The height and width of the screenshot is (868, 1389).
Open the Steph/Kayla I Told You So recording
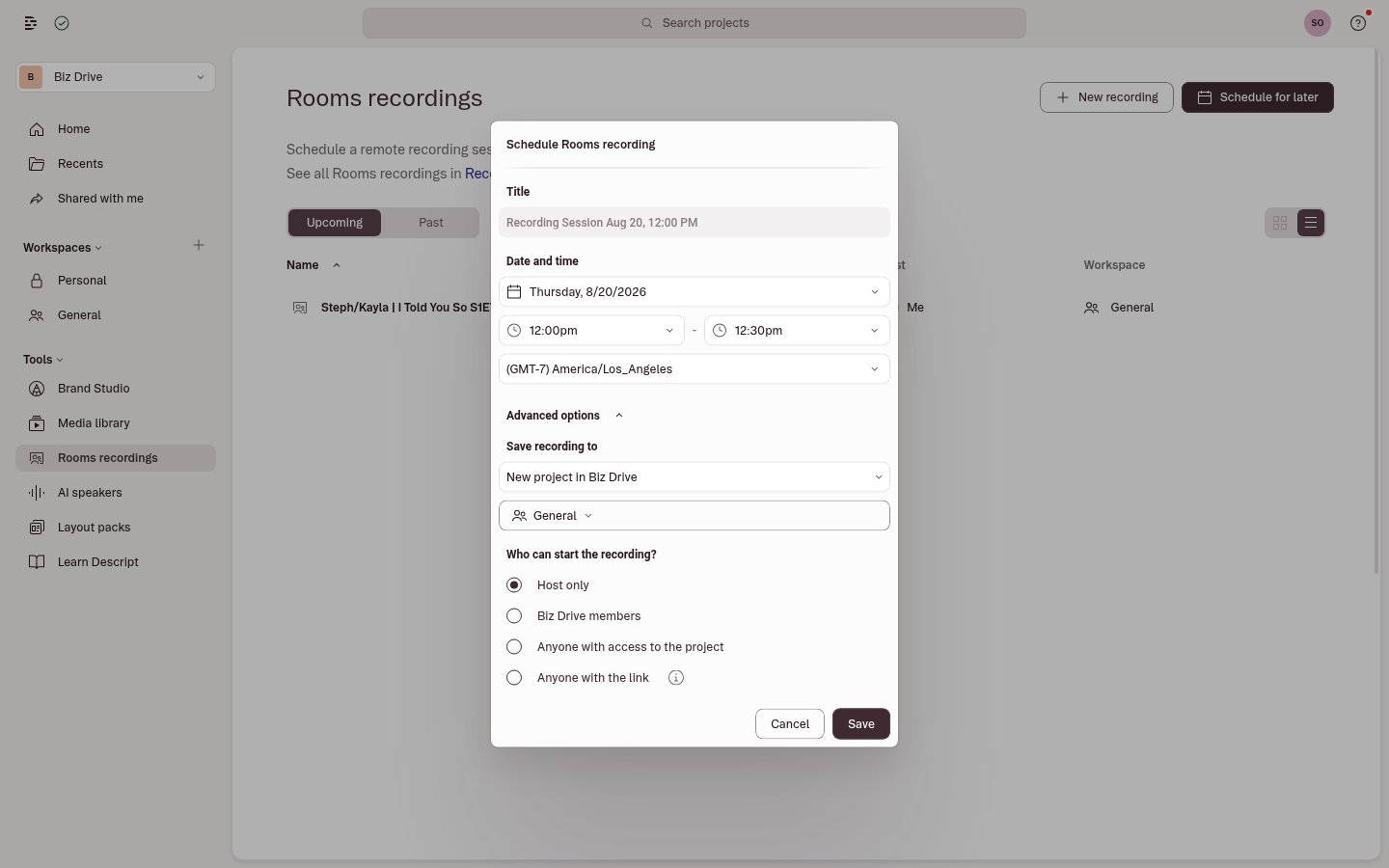point(405,308)
